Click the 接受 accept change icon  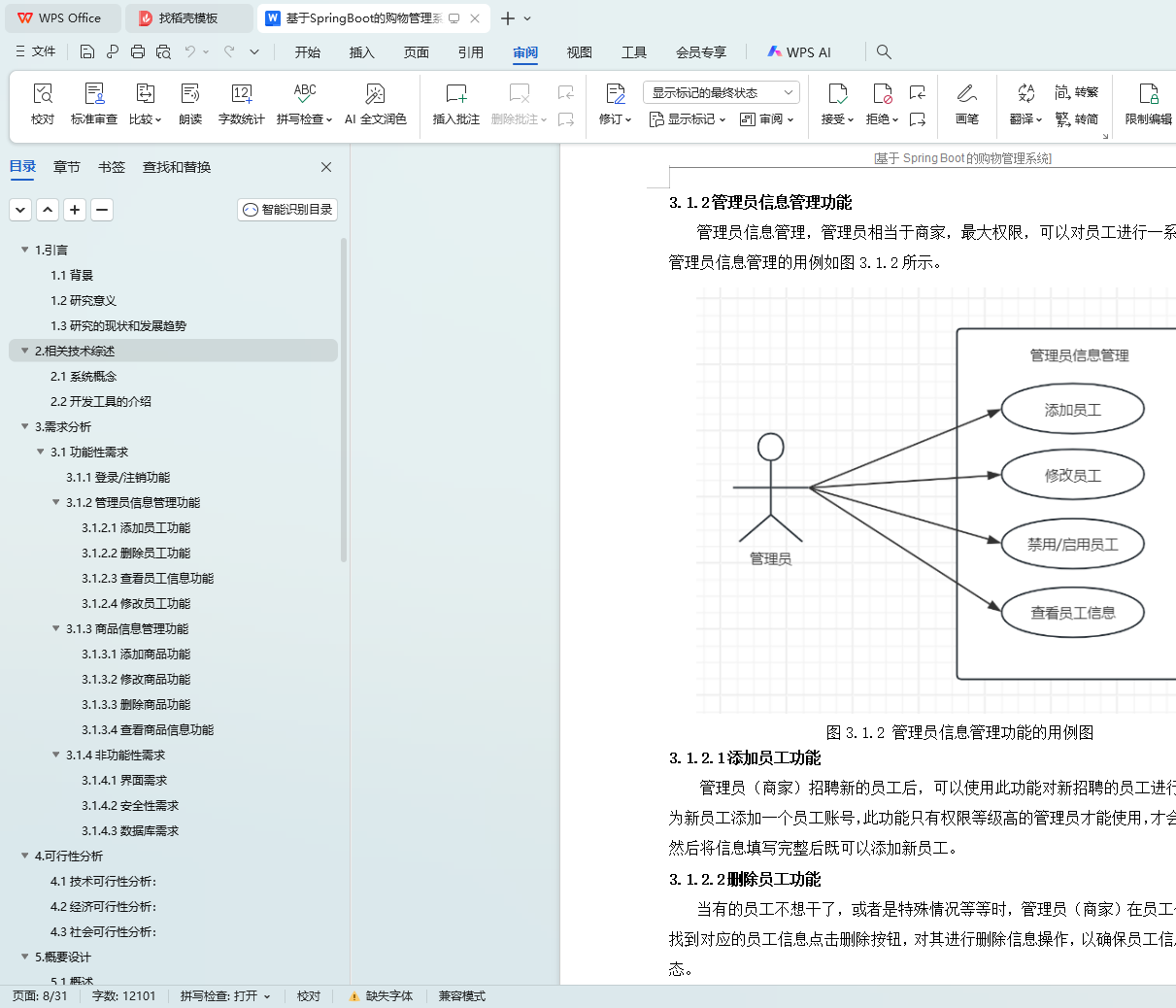coord(837,94)
